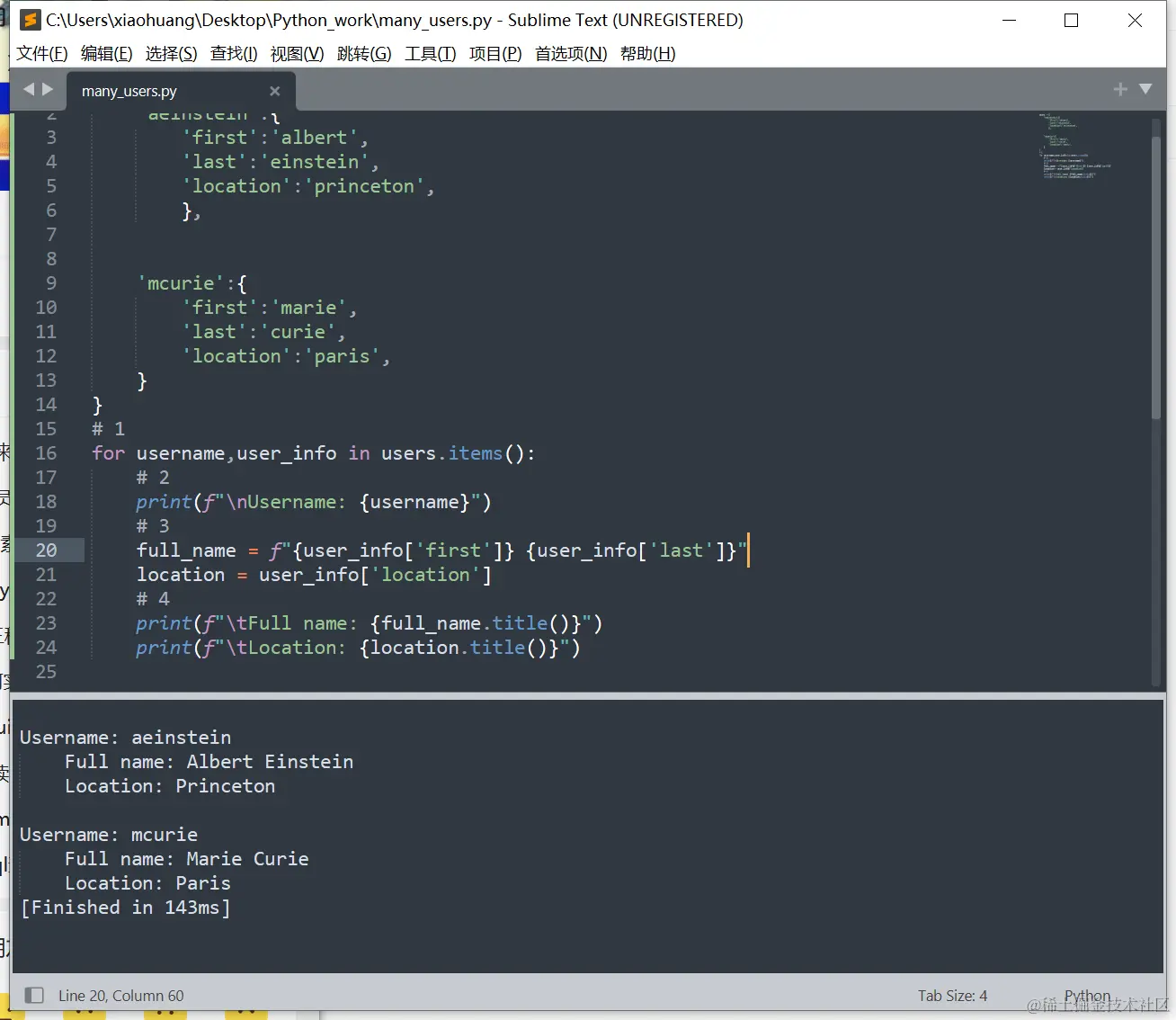The image size is (1176, 1020).
Task: Close the many_users.py tab
Action: [x=275, y=91]
